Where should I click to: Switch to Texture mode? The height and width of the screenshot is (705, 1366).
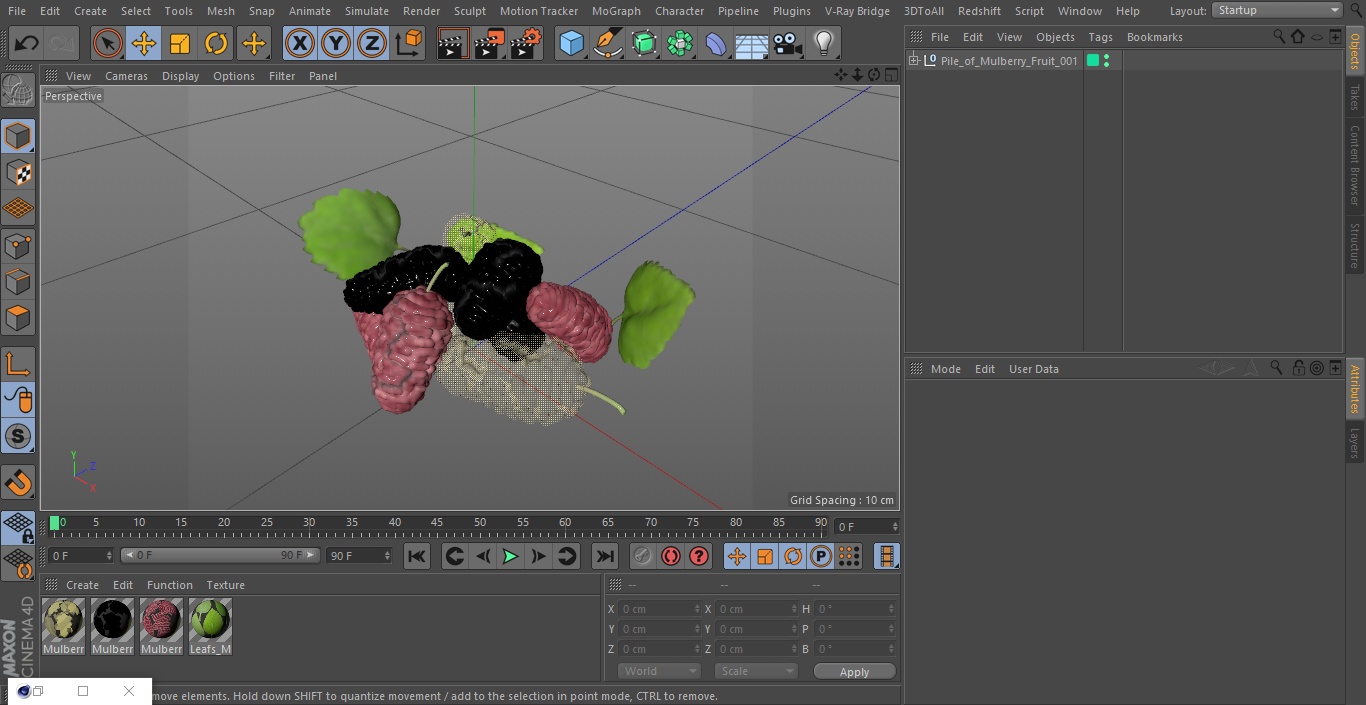(18, 172)
